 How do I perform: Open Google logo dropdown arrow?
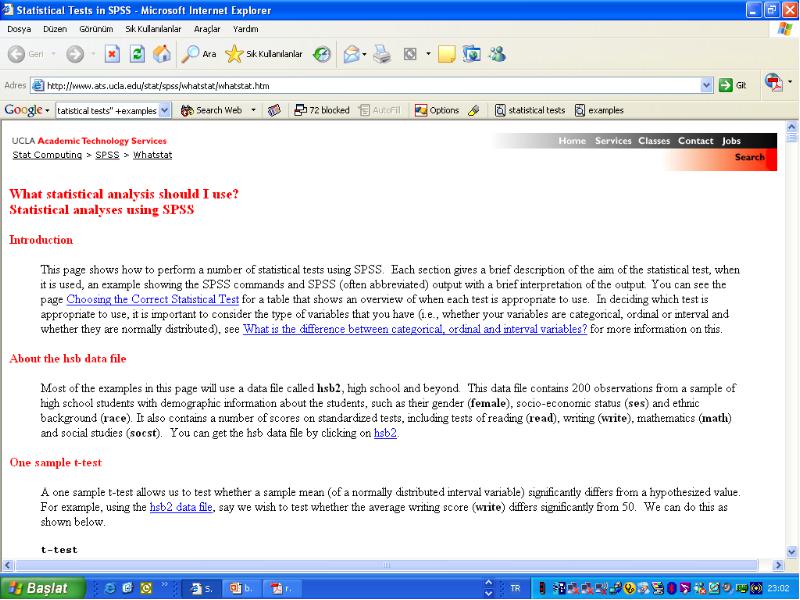tap(47, 110)
